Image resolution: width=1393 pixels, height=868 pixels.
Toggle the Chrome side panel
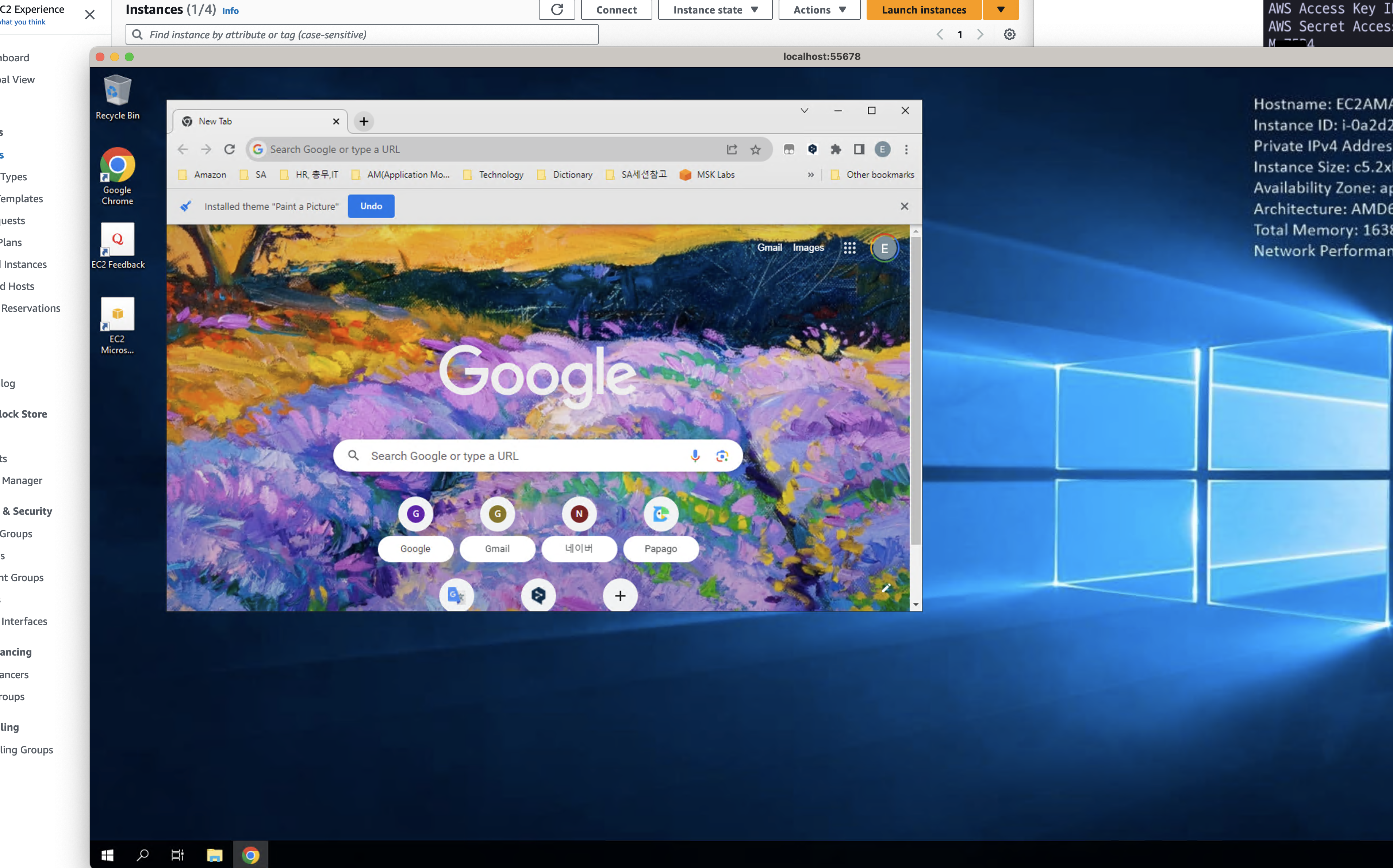(859, 149)
